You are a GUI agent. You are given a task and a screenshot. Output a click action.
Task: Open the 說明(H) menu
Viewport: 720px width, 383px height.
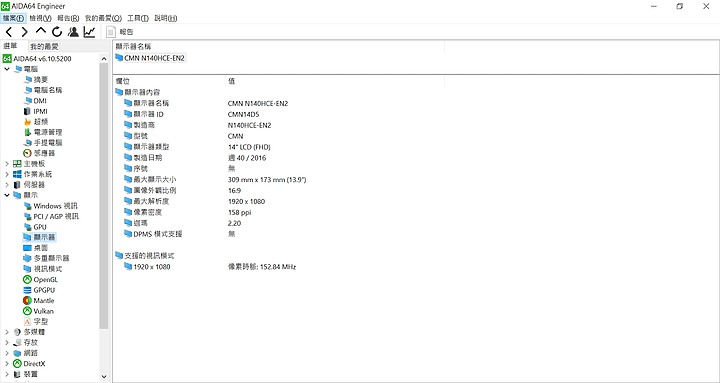click(166, 18)
